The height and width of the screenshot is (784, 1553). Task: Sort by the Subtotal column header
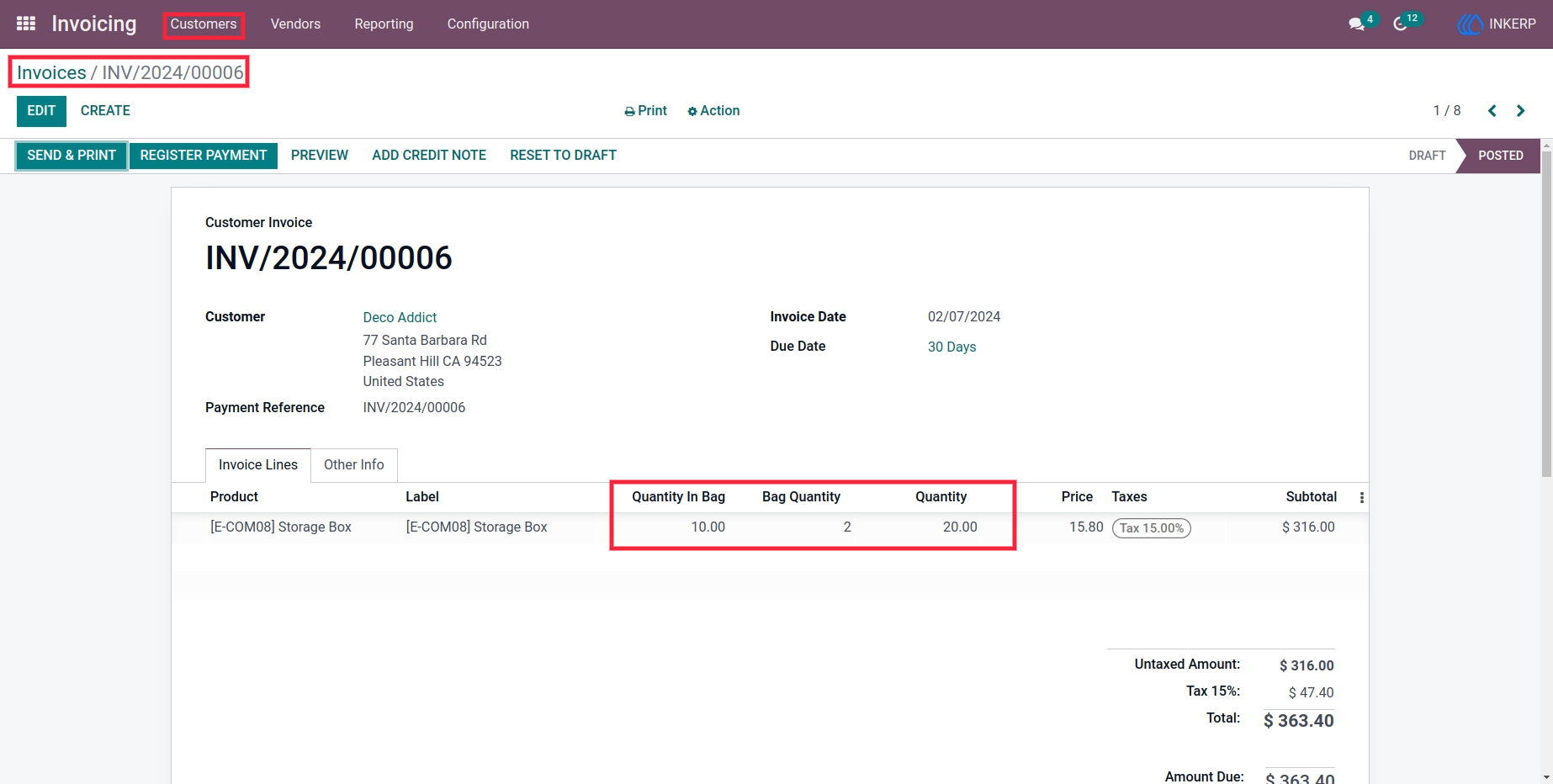(x=1311, y=497)
